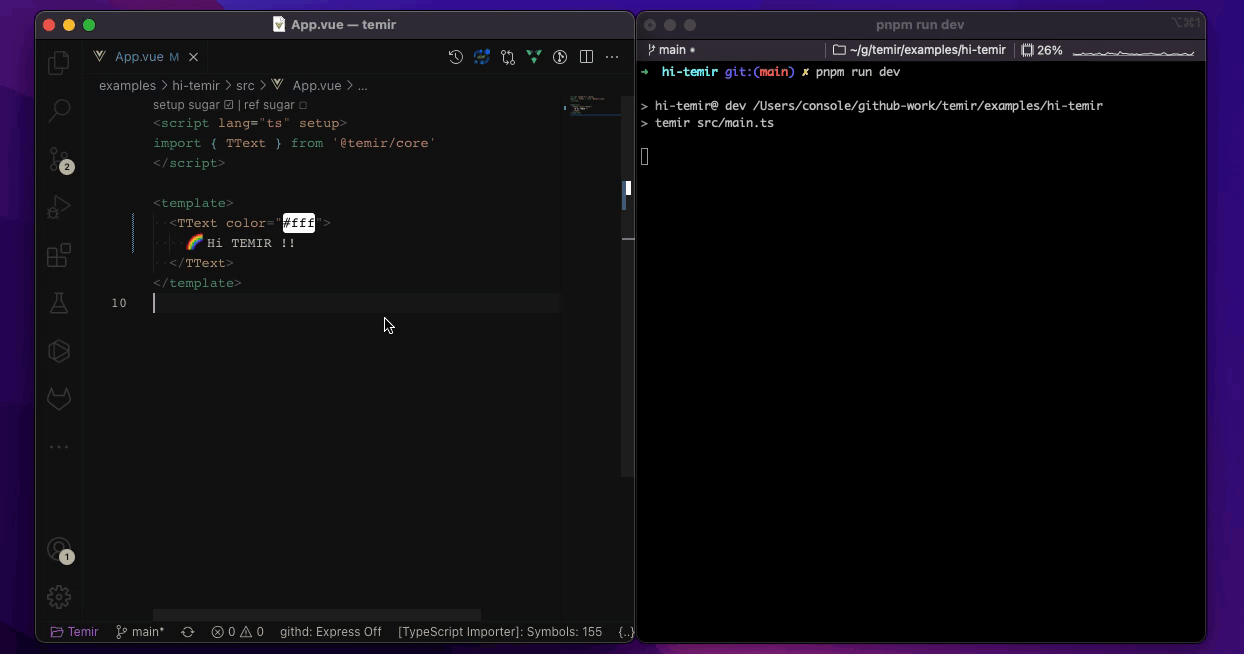Screen dimensions: 1244x654
Task: Click '@temir/core' import string in editor
Action: (x=384, y=143)
